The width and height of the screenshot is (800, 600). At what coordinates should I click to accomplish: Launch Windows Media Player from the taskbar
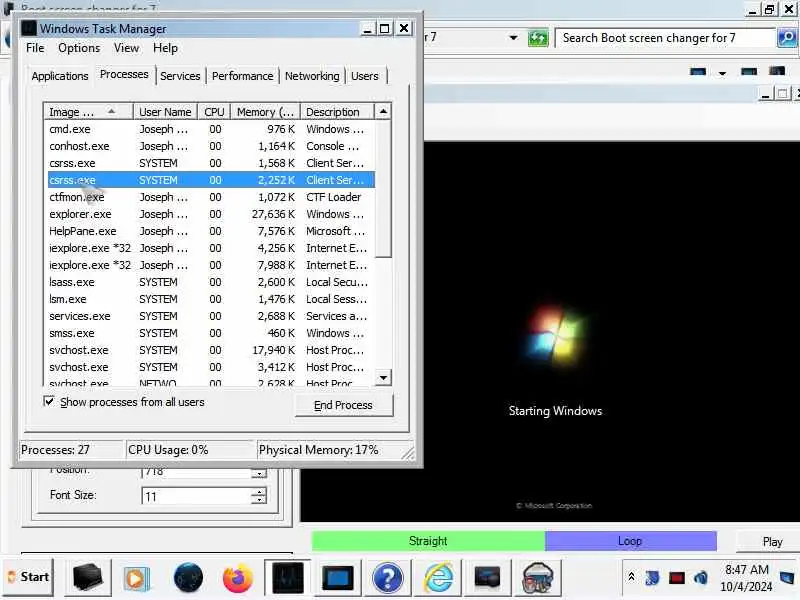(136, 578)
